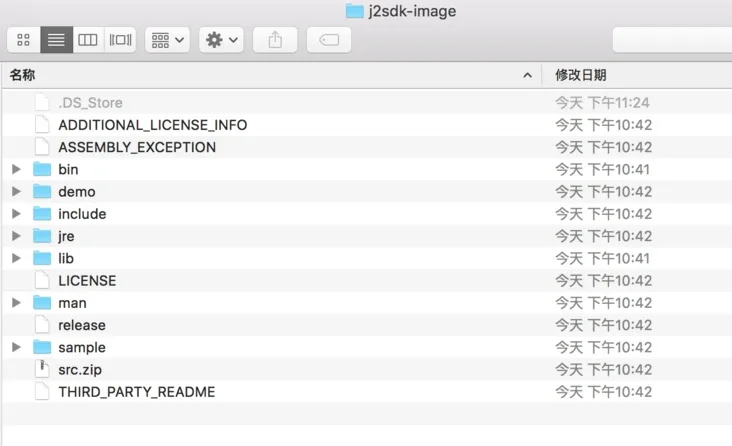
Task: Expand the jre folder triangle
Action: [x=16, y=236]
